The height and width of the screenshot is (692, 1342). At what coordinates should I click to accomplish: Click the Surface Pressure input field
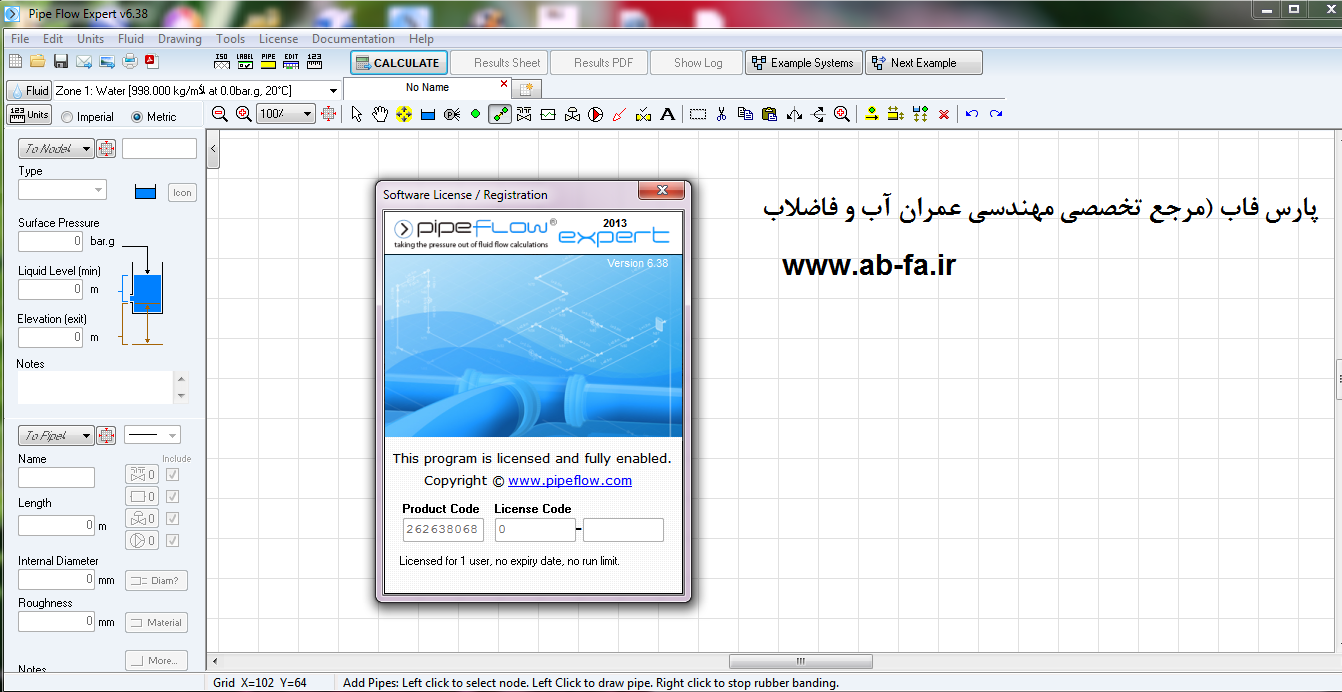50,242
